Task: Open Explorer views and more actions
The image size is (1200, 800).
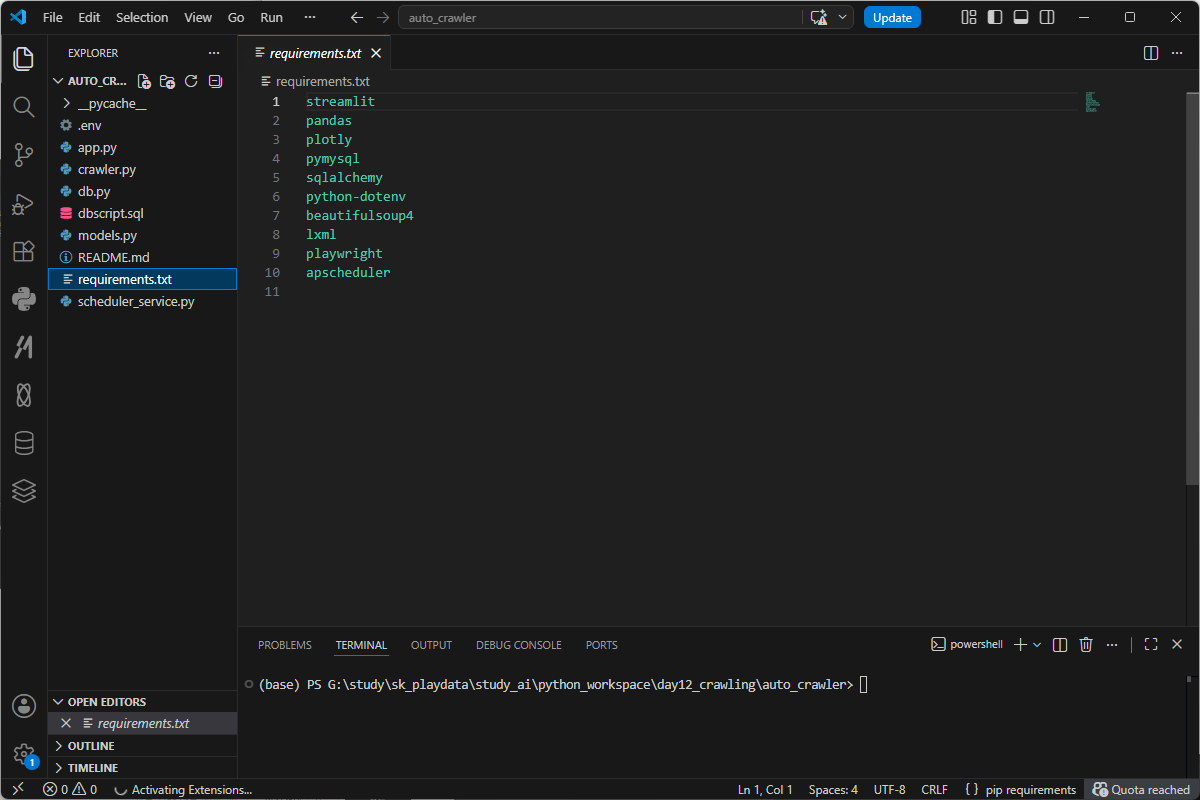Action: [214, 53]
